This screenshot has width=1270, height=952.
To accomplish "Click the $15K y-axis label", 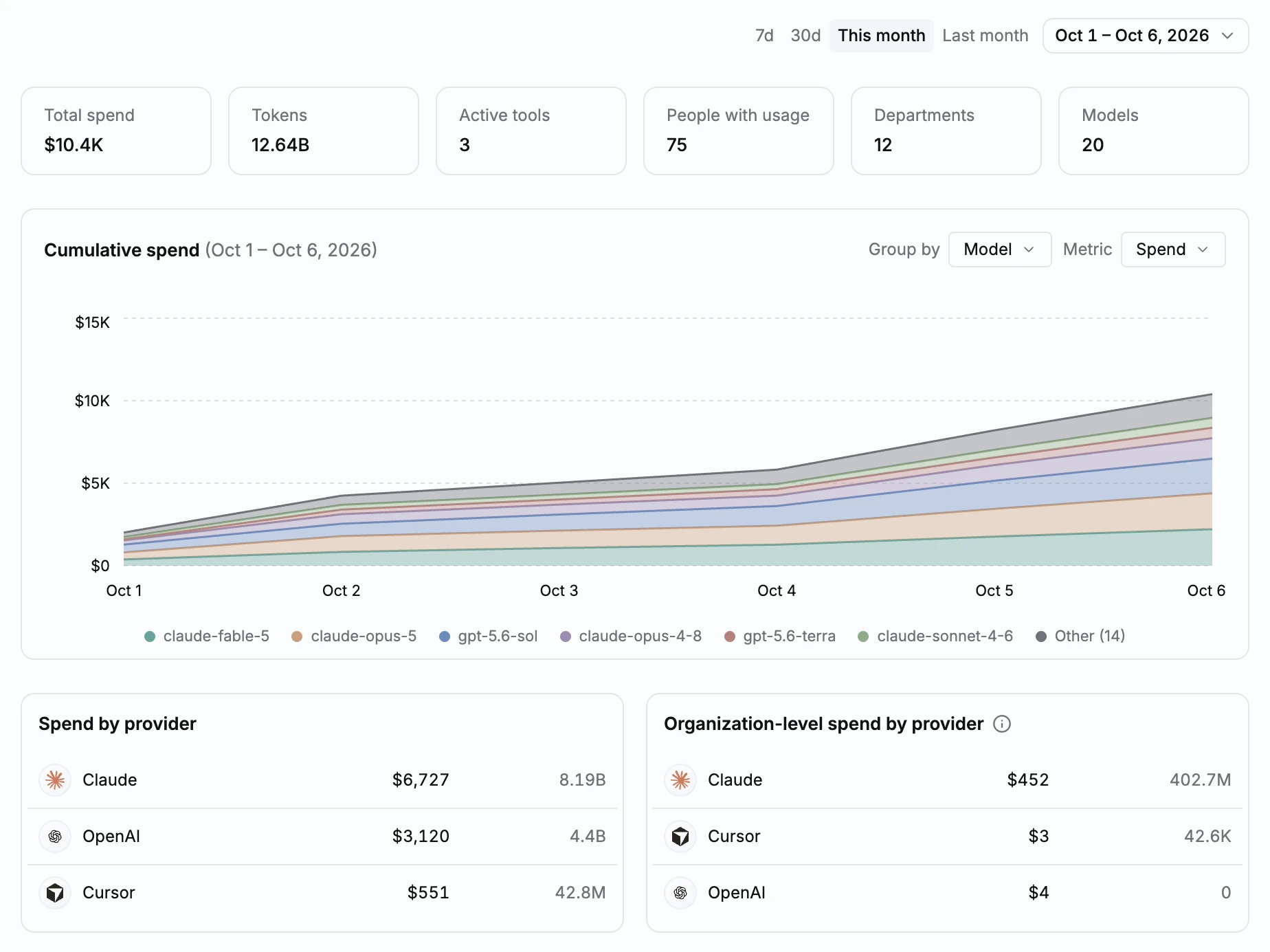I will (92, 322).
